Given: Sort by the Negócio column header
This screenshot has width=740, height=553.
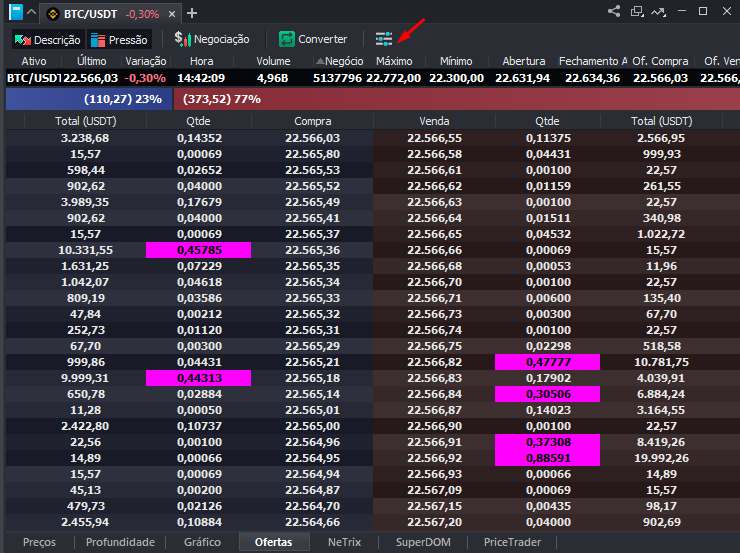Looking at the screenshot, I should point(340,61).
